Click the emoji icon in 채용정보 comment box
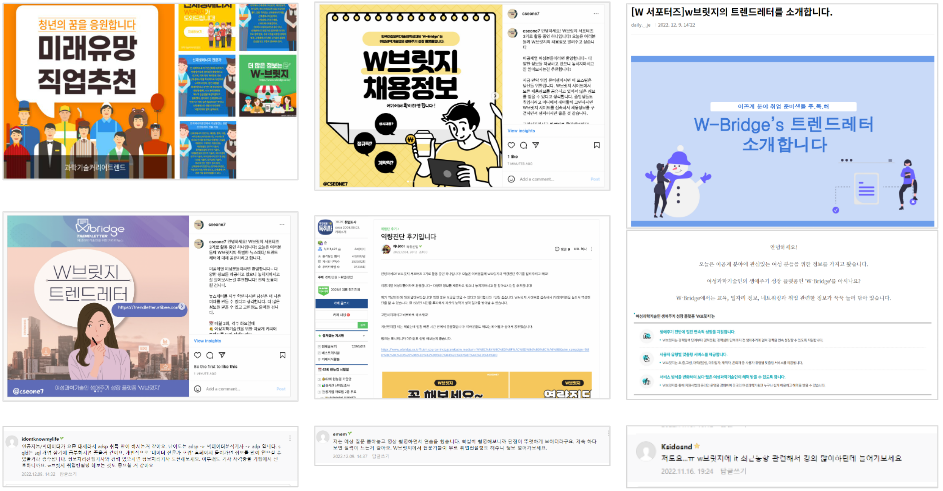 click(x=512, y=179)
